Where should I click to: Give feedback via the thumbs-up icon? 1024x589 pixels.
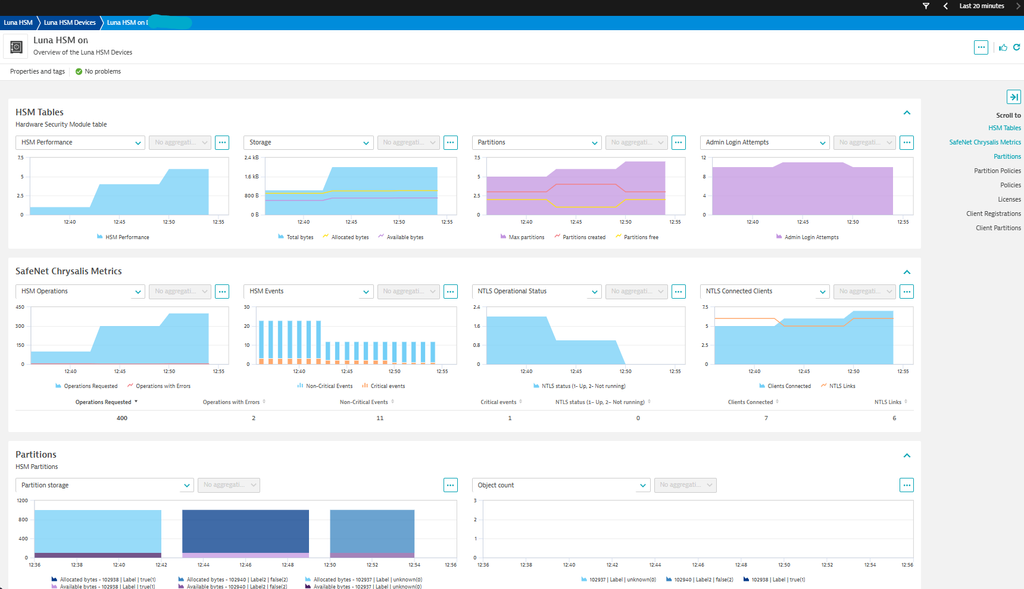(1003, 47)
